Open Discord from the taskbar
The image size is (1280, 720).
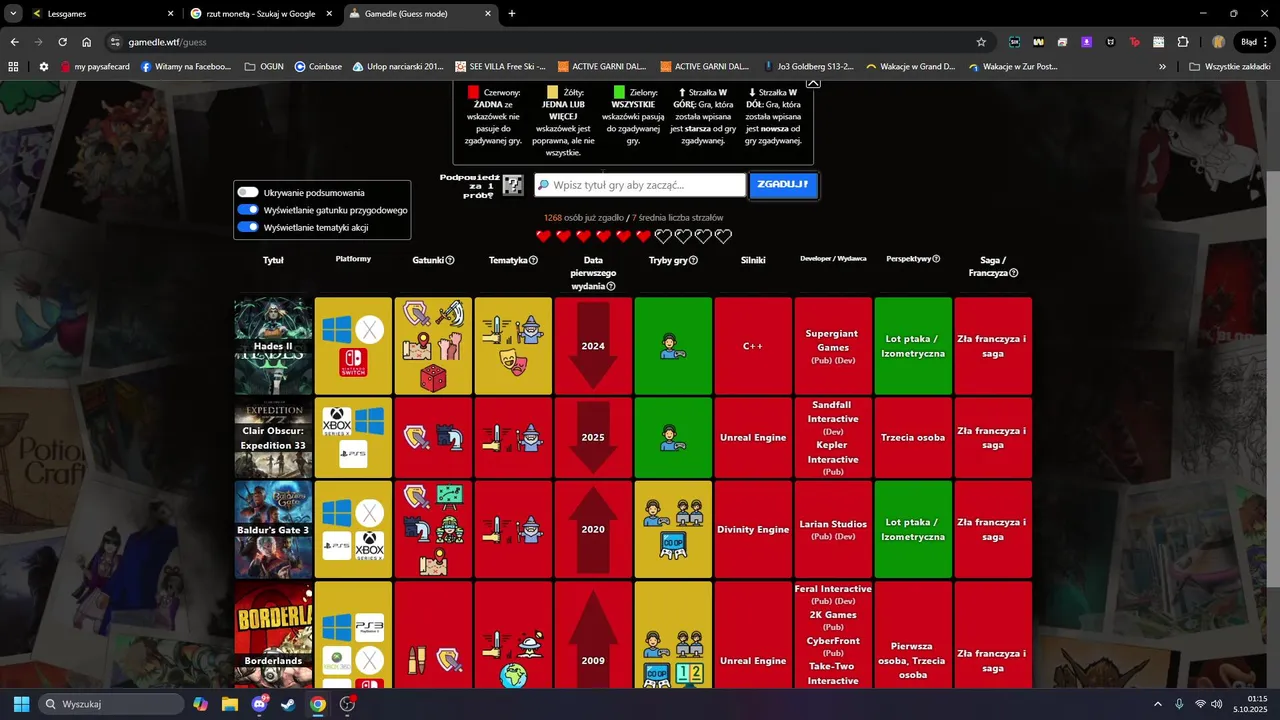[259, 704]
